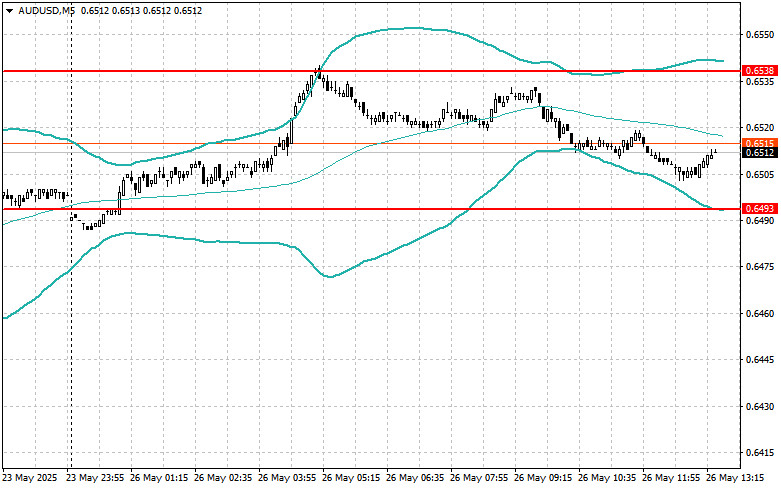Click the 0.6475 price scale value
Screen dimensions: 781x489
pos(760,267)
